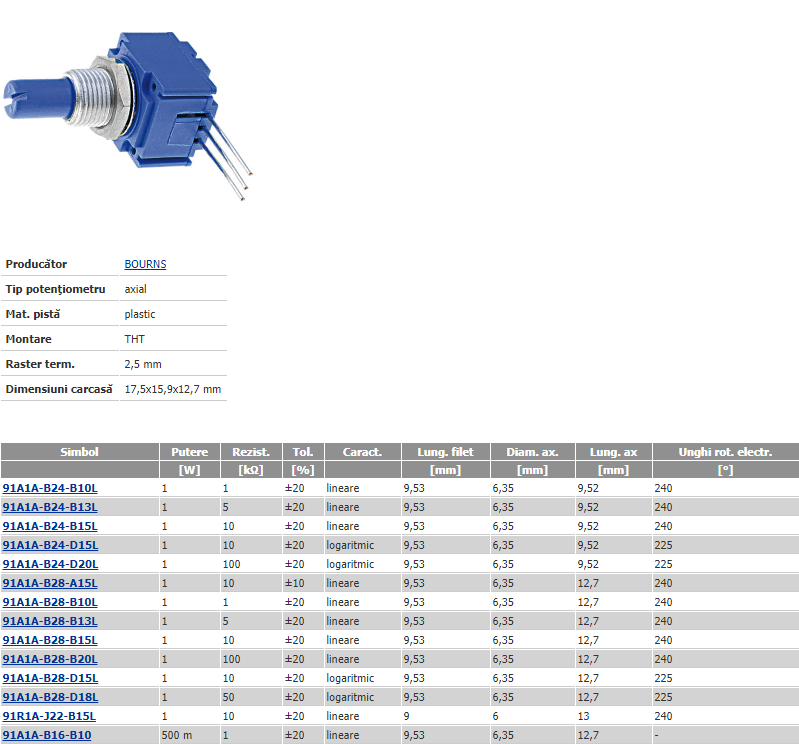Viewport: 799px width, 744px height.
Task: Select the 'axial' potentiometer type value
Action: [136, 289]
